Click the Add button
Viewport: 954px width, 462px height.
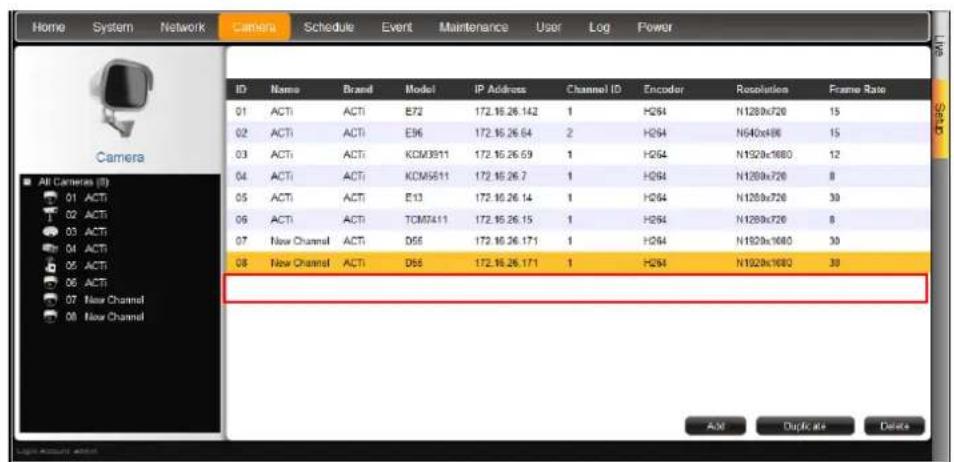pyautogui.click(x=715, y=426)
